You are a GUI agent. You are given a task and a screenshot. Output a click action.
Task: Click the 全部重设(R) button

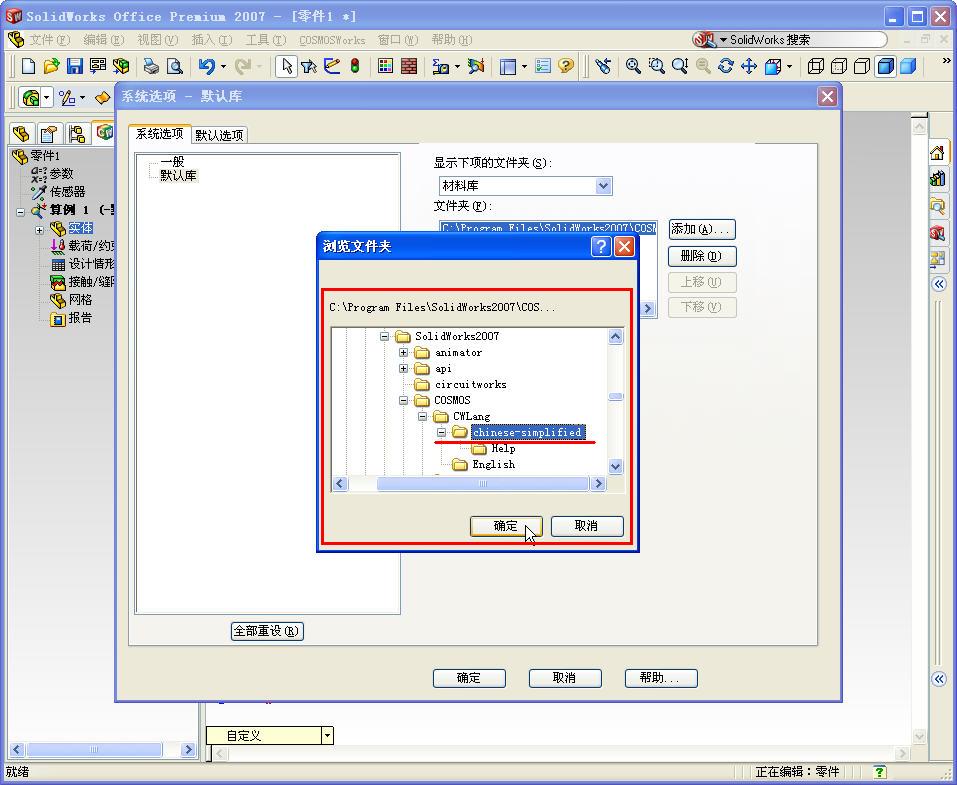coord(267,631)
